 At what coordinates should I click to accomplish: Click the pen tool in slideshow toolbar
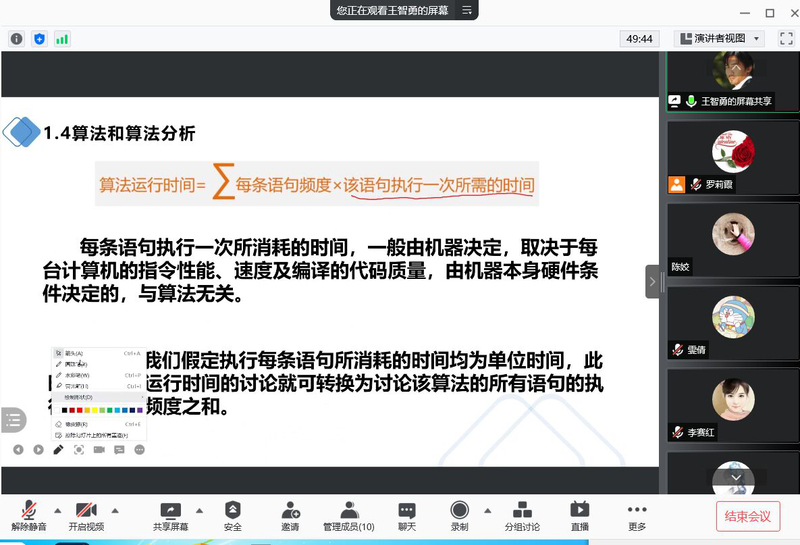58,450
